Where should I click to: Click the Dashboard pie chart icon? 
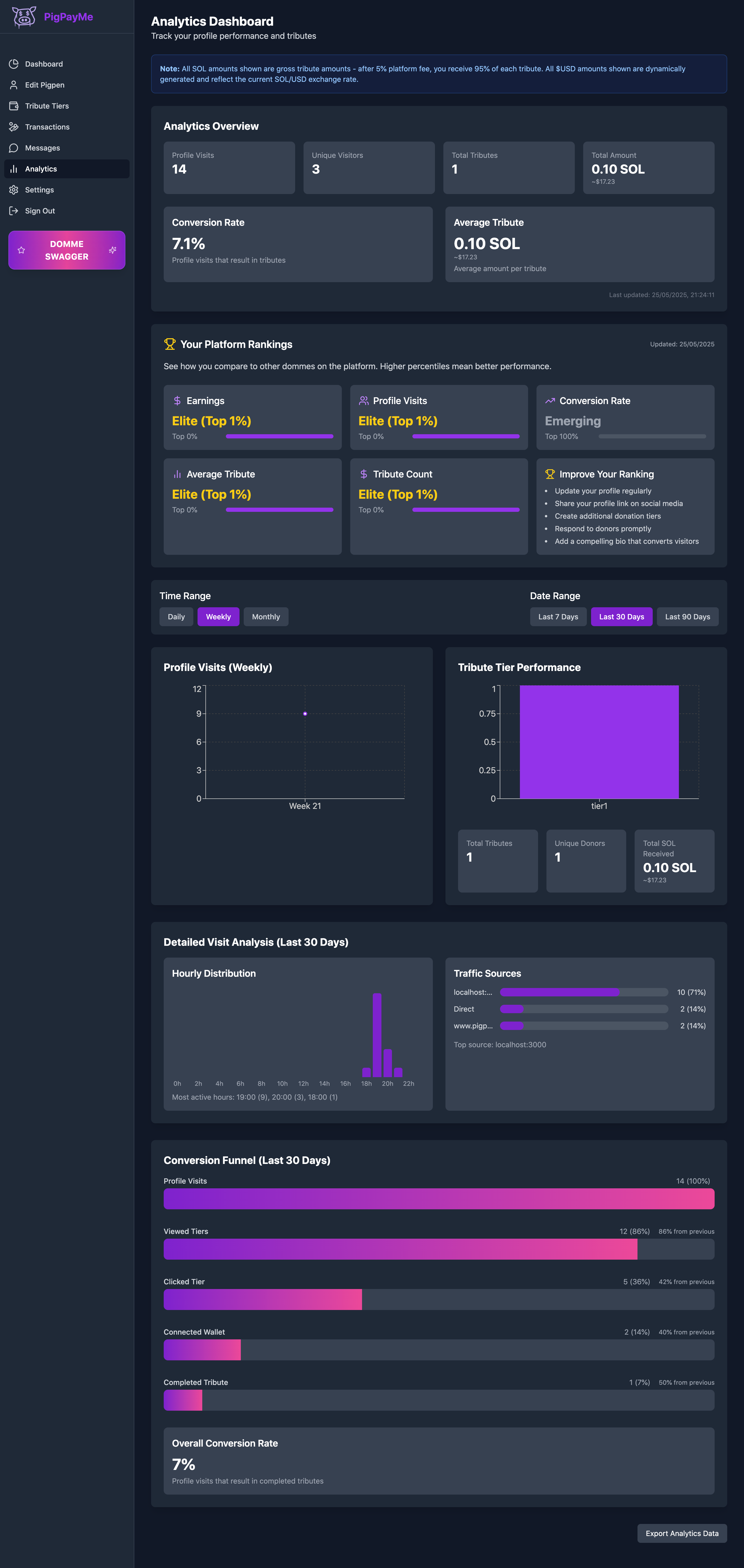click(13, 64)
